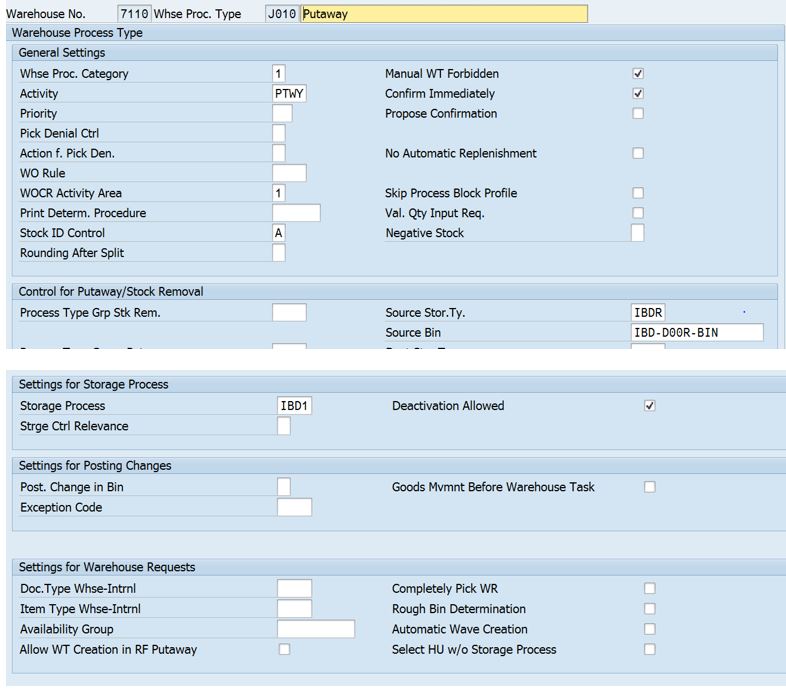
Task: Click the Putaway description field
Action: coord(443,14)
